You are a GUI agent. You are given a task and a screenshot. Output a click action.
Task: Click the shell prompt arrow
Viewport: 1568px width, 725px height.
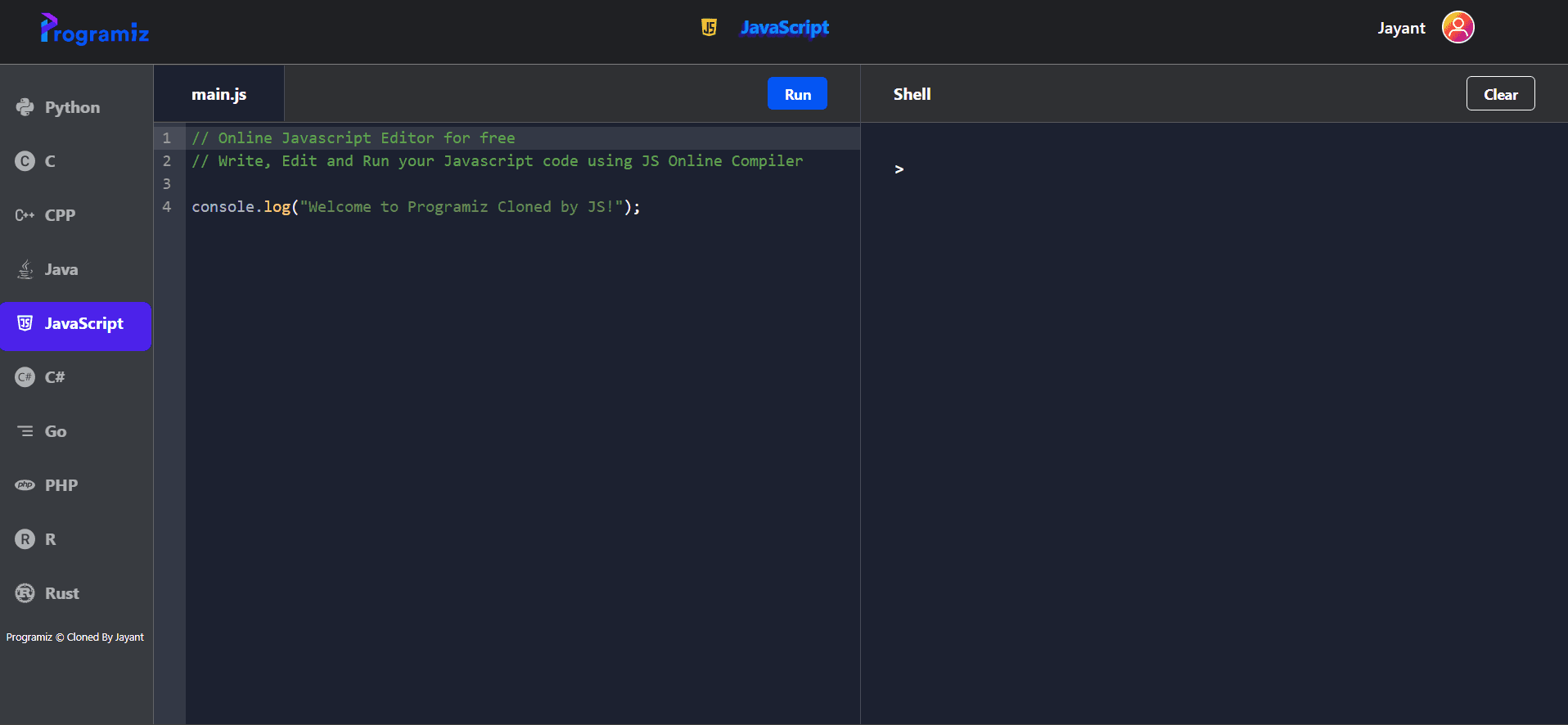[899, 169]
